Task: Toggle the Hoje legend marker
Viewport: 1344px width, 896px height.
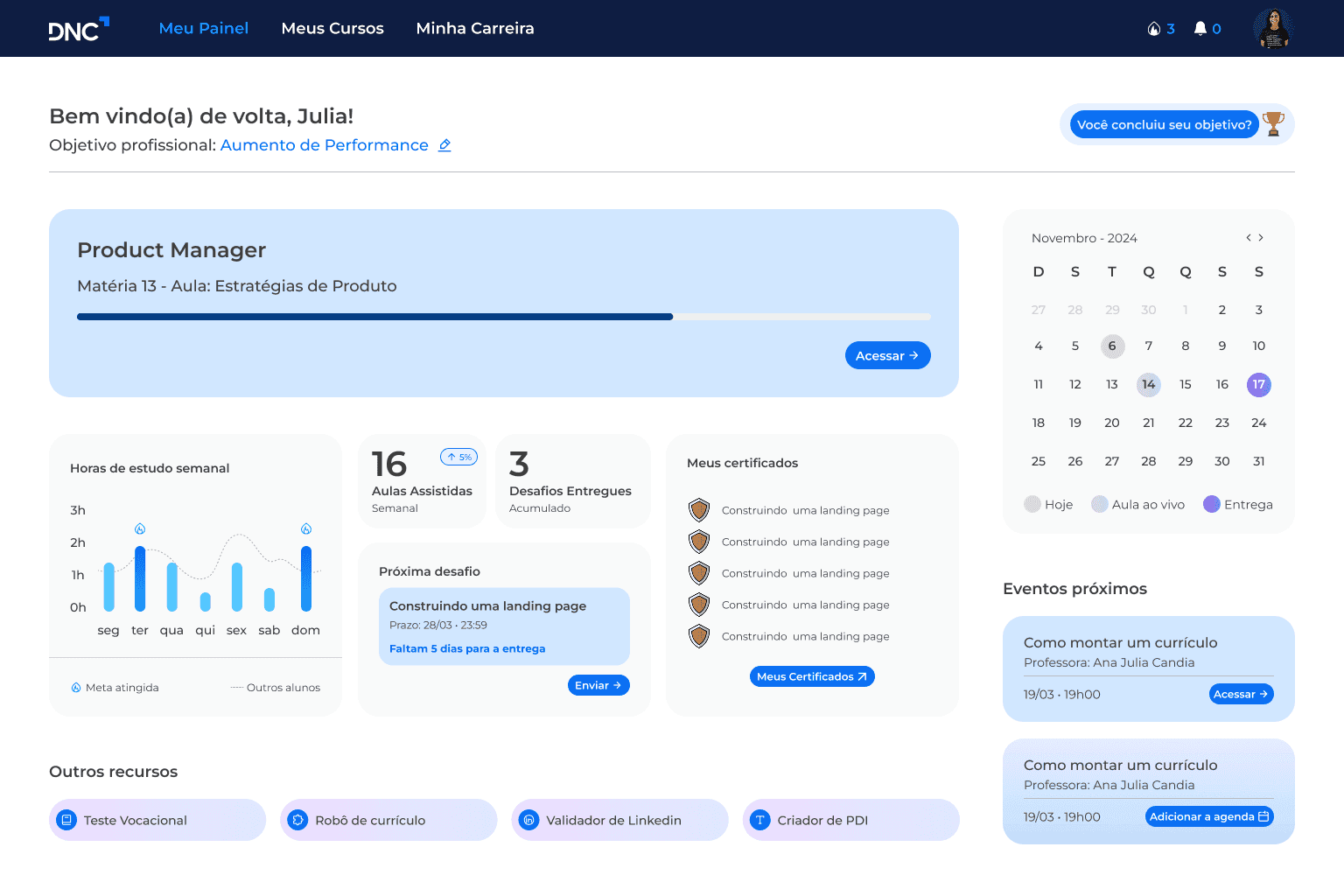Action: coord(1031,504)
